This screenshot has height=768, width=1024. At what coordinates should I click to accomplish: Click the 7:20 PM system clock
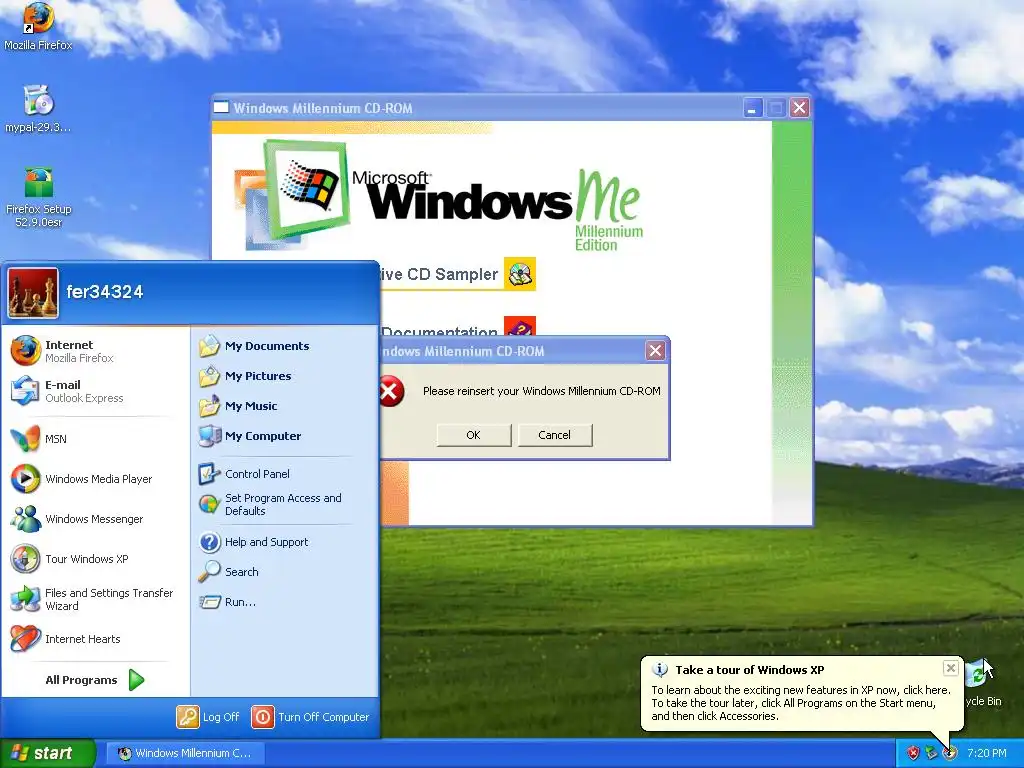(987, 753)
